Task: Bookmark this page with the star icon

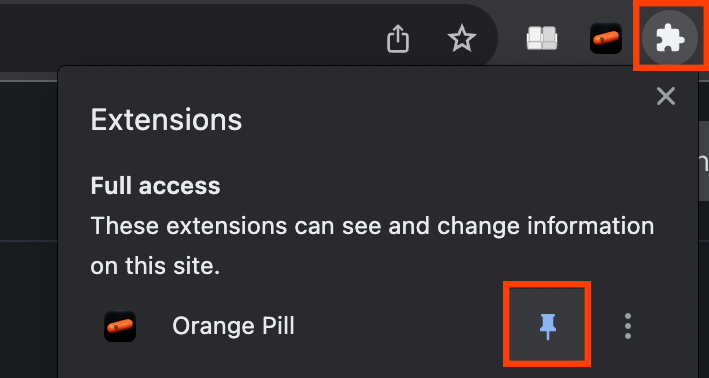Action: [462, 38]
